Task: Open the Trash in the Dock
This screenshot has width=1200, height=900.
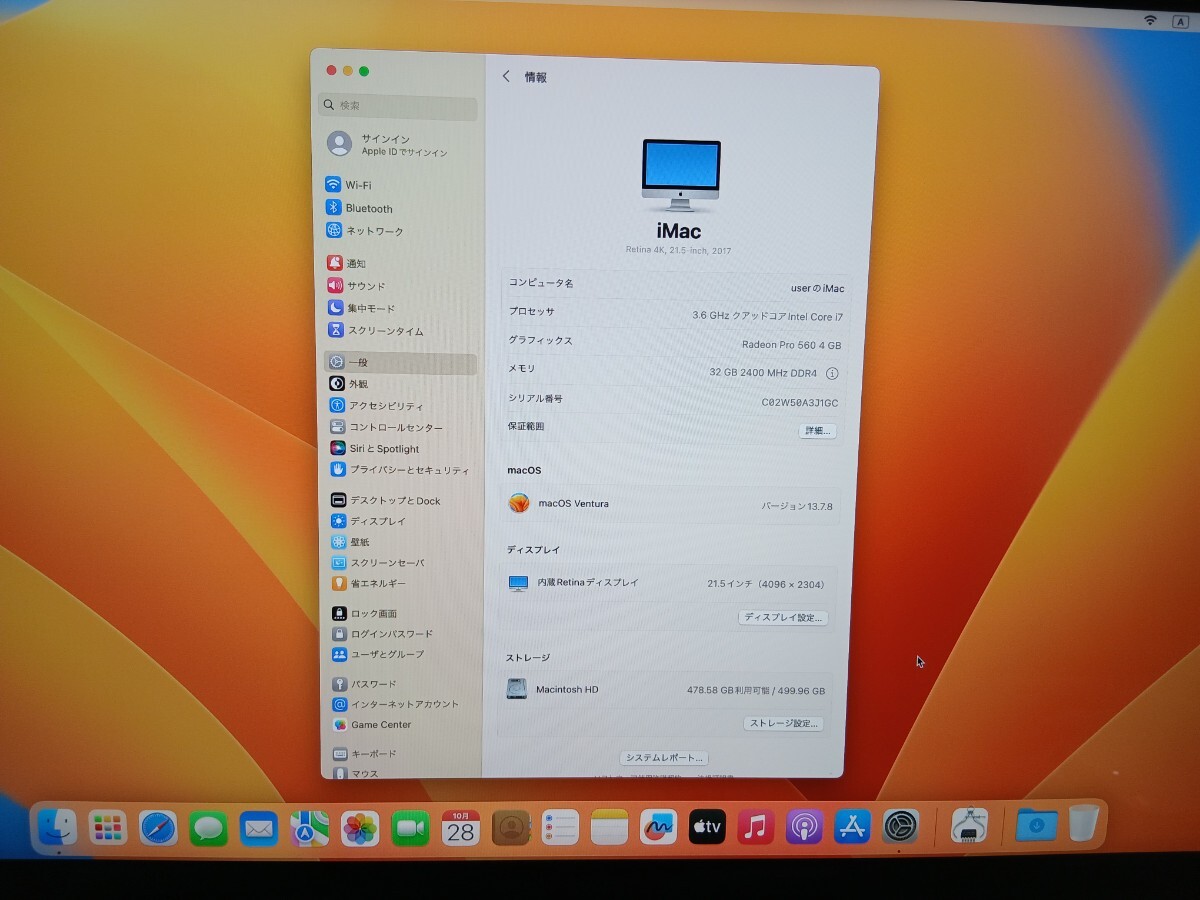Action: coord(1083,824)
